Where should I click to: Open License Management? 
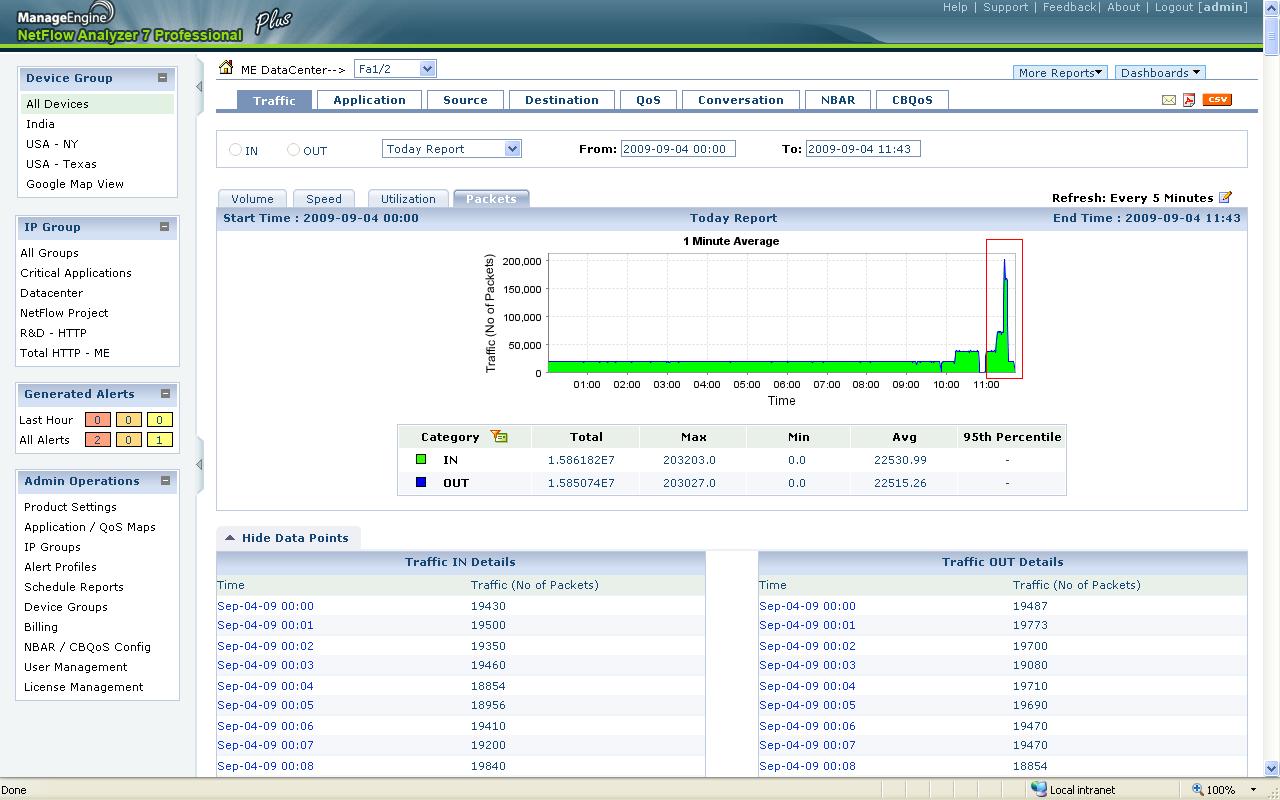(84, 687)
